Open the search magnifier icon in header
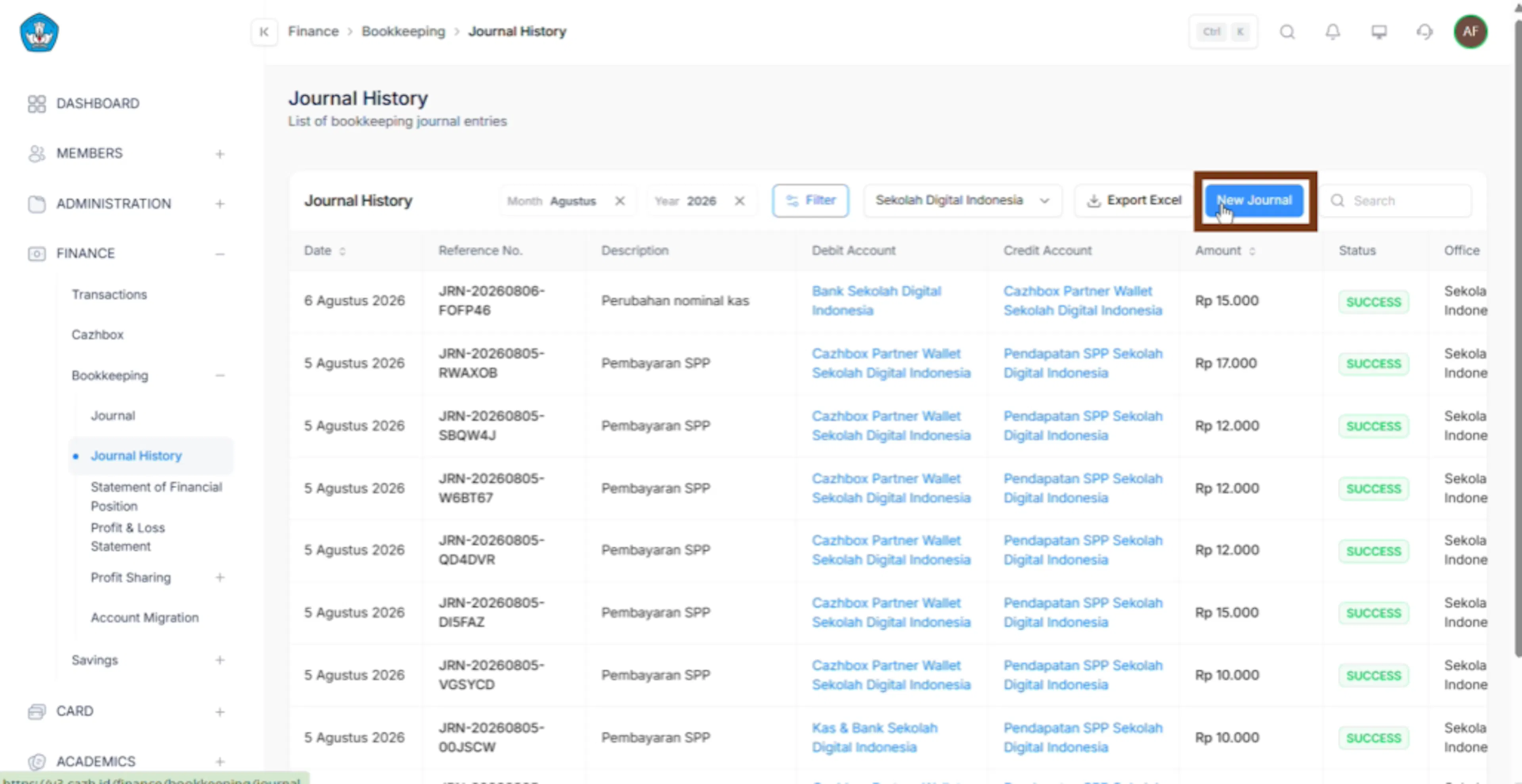This screenshot has width=1522, height=784. tap(1287, 32)
